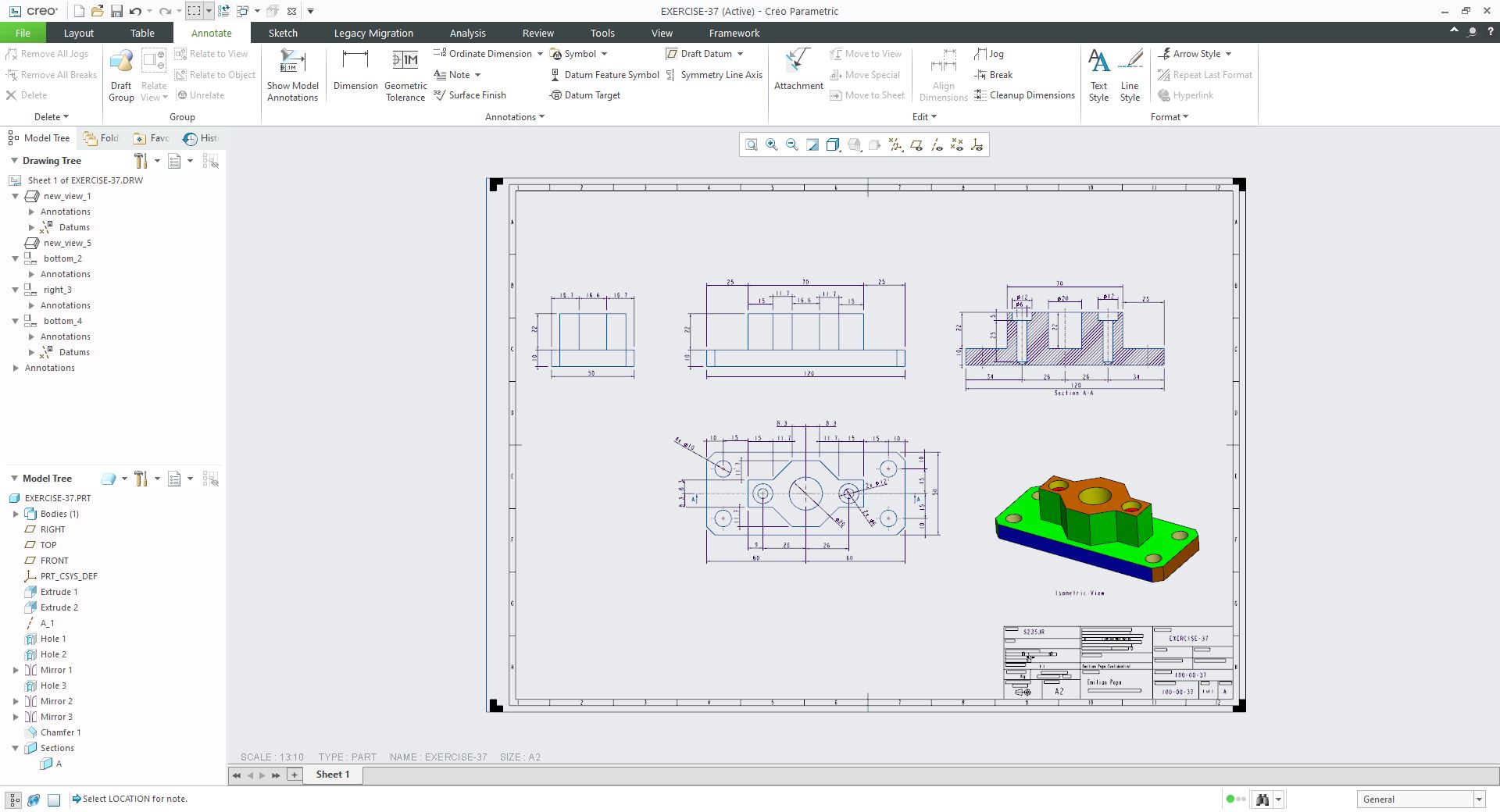Open Text Style formatting
This screenshot has width=1500, height=812.
1098,75
